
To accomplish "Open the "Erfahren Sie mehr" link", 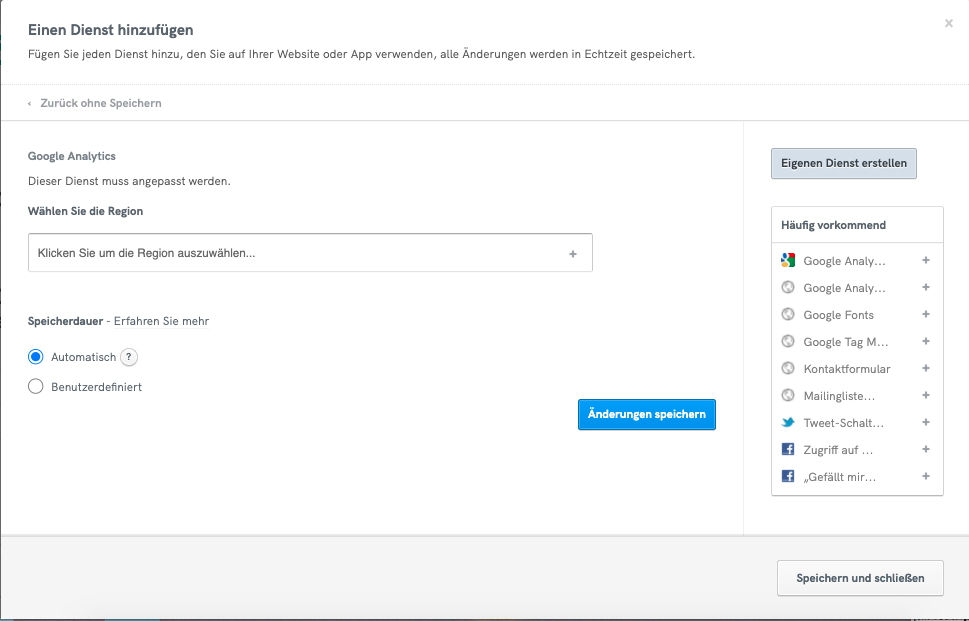I will point(161,321).
